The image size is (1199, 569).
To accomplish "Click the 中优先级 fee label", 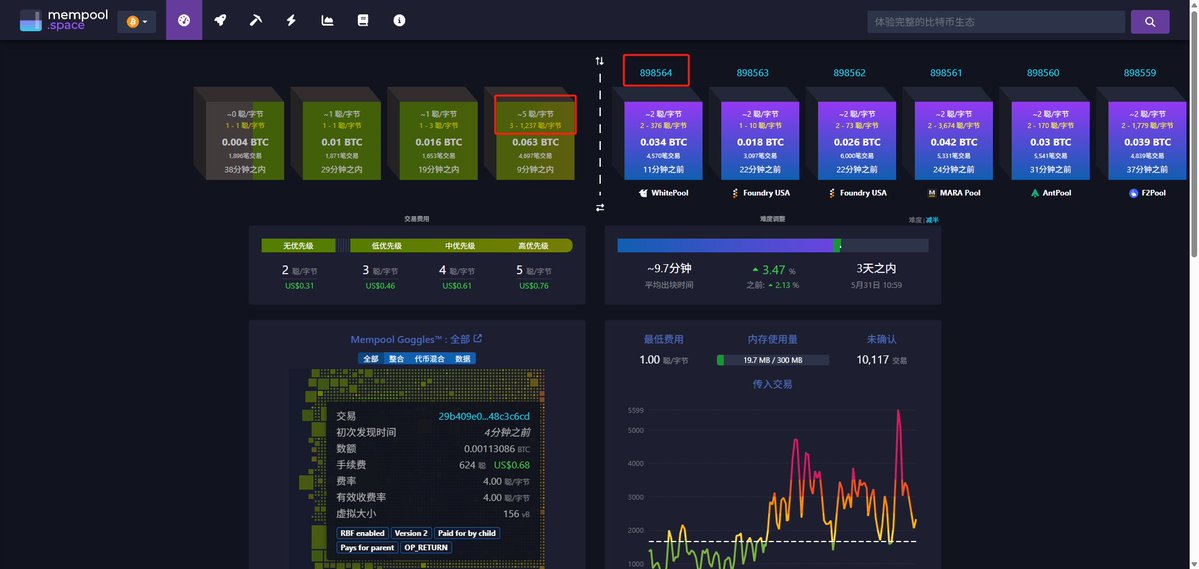I will [x=460, y=245].
